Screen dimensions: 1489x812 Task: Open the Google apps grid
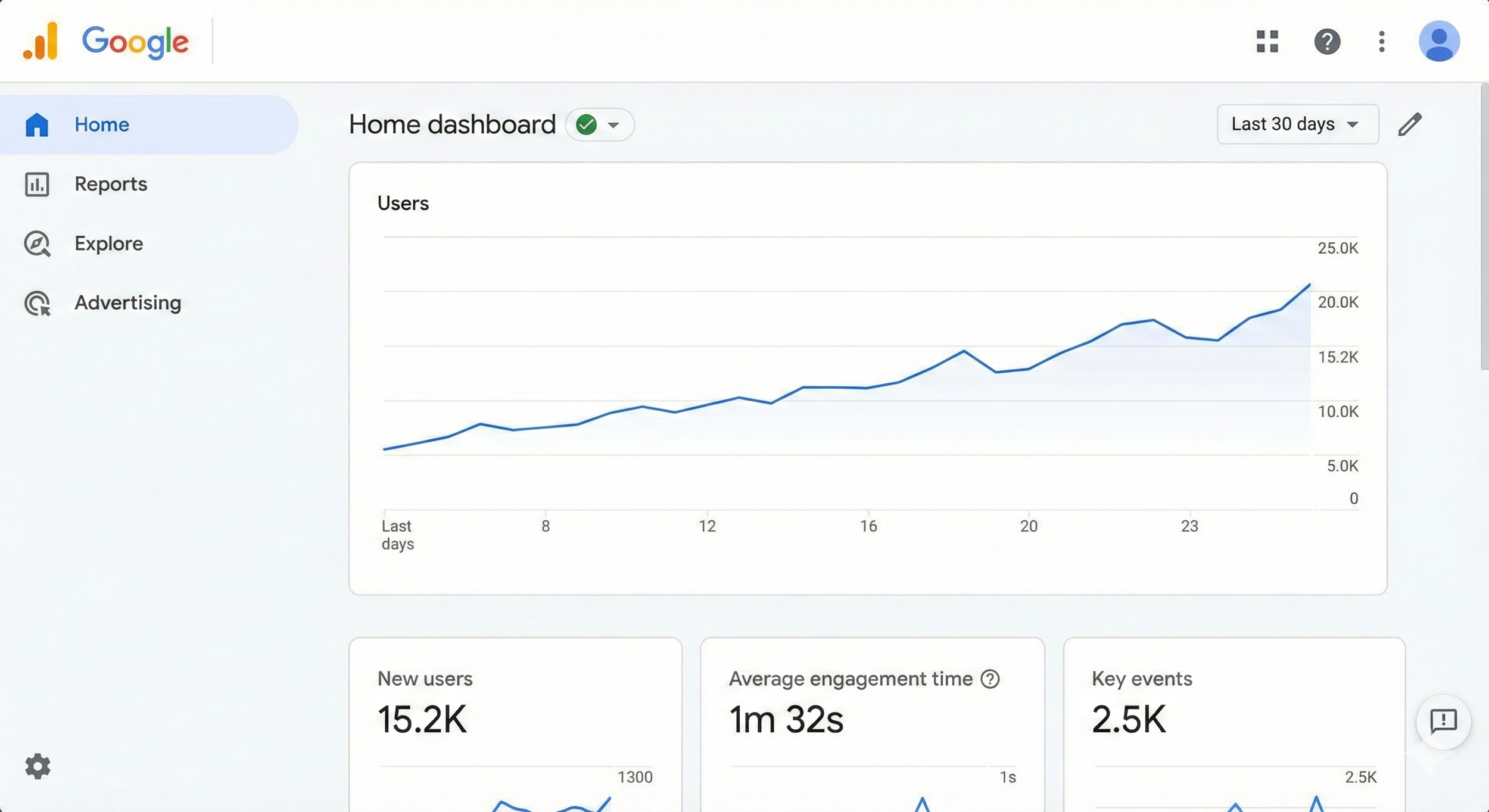tap(1267, 42)
